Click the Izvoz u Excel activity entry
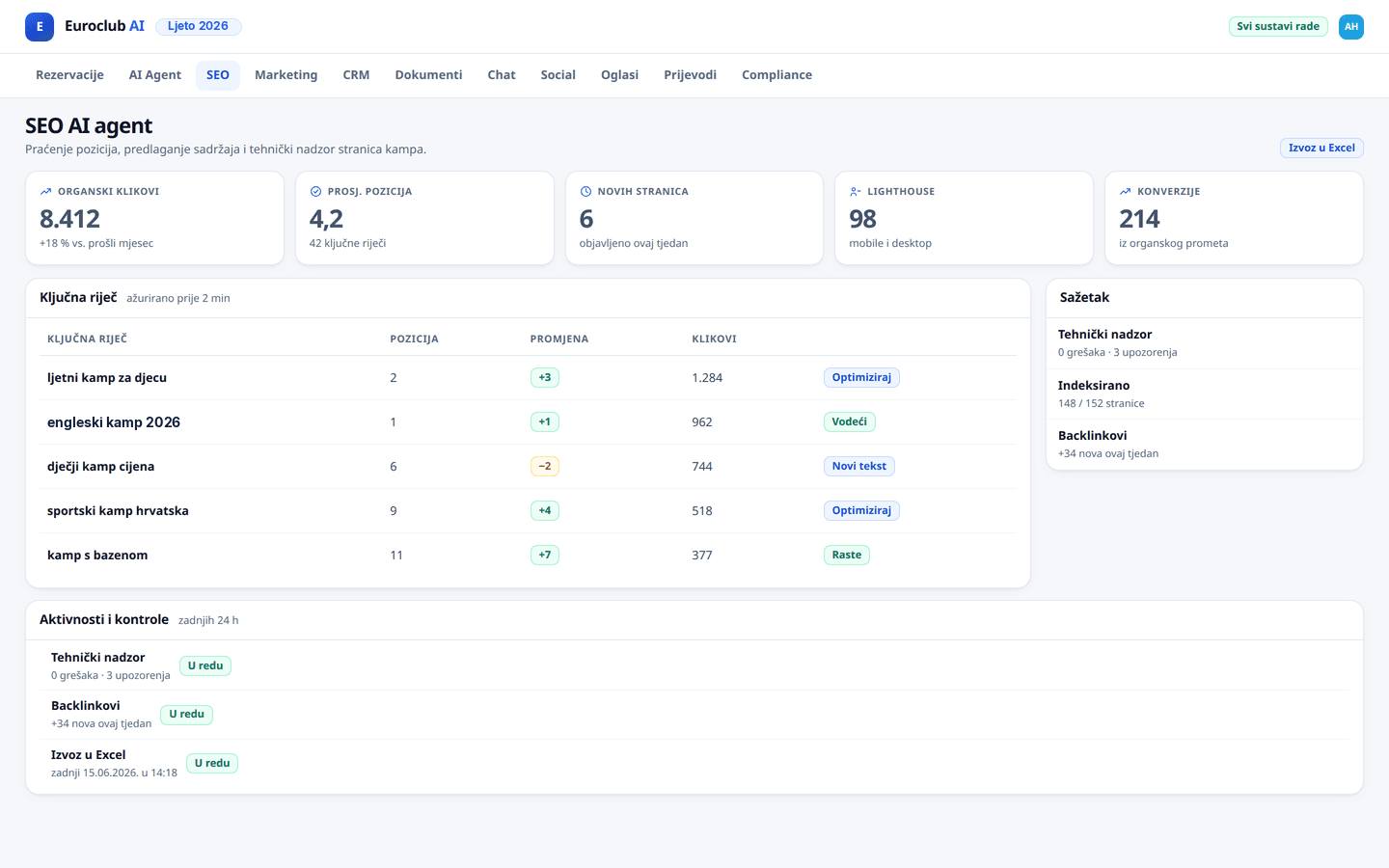This screenshot has height=868, width=1389. coord(114,764)
